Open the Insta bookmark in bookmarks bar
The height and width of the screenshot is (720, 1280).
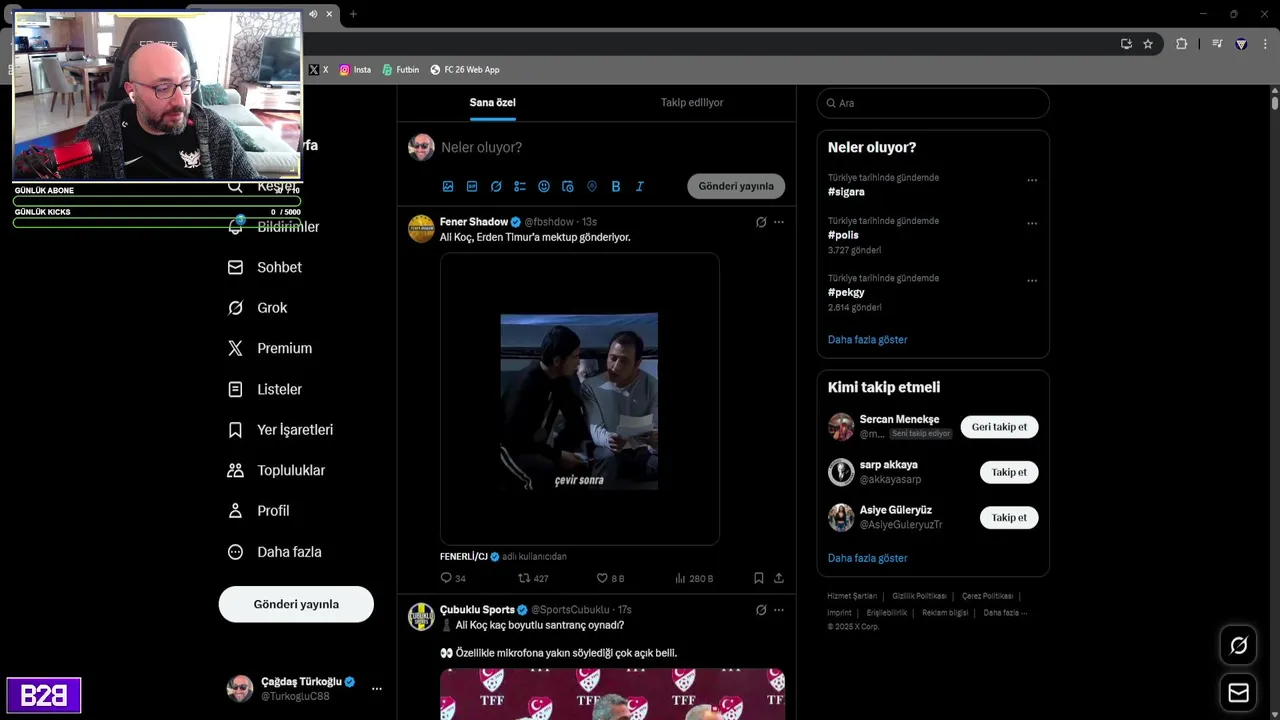pyautogui.click(x=355, y=70)
